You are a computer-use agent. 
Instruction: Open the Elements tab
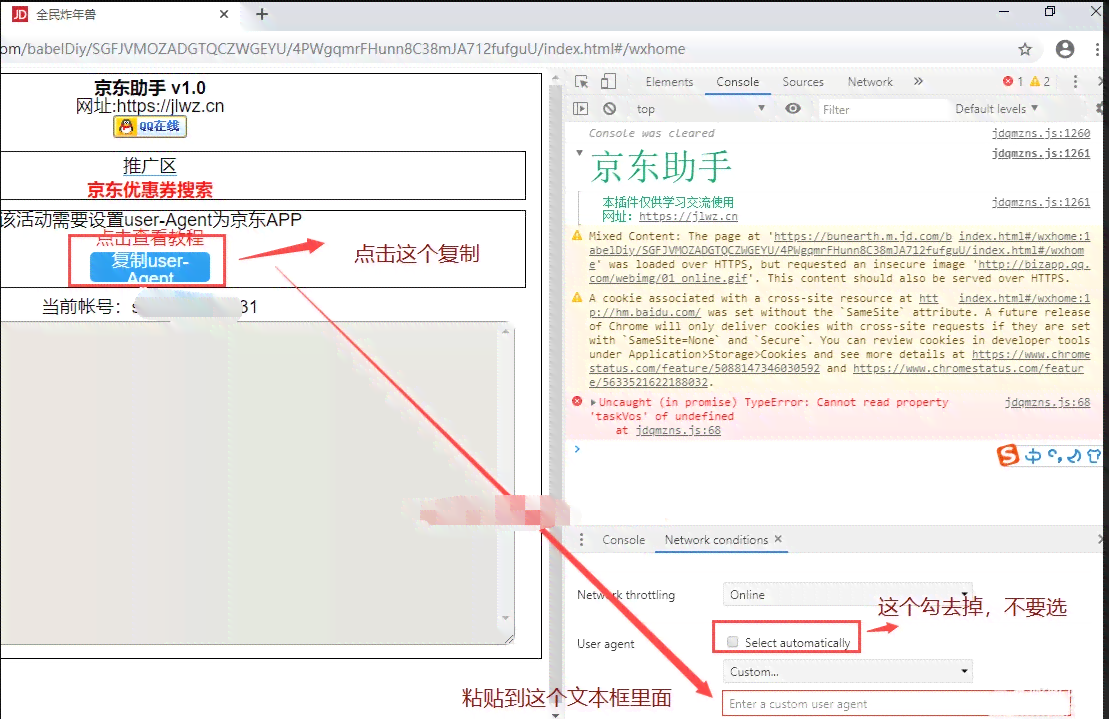pyautogui.click(x=669, y=82)
